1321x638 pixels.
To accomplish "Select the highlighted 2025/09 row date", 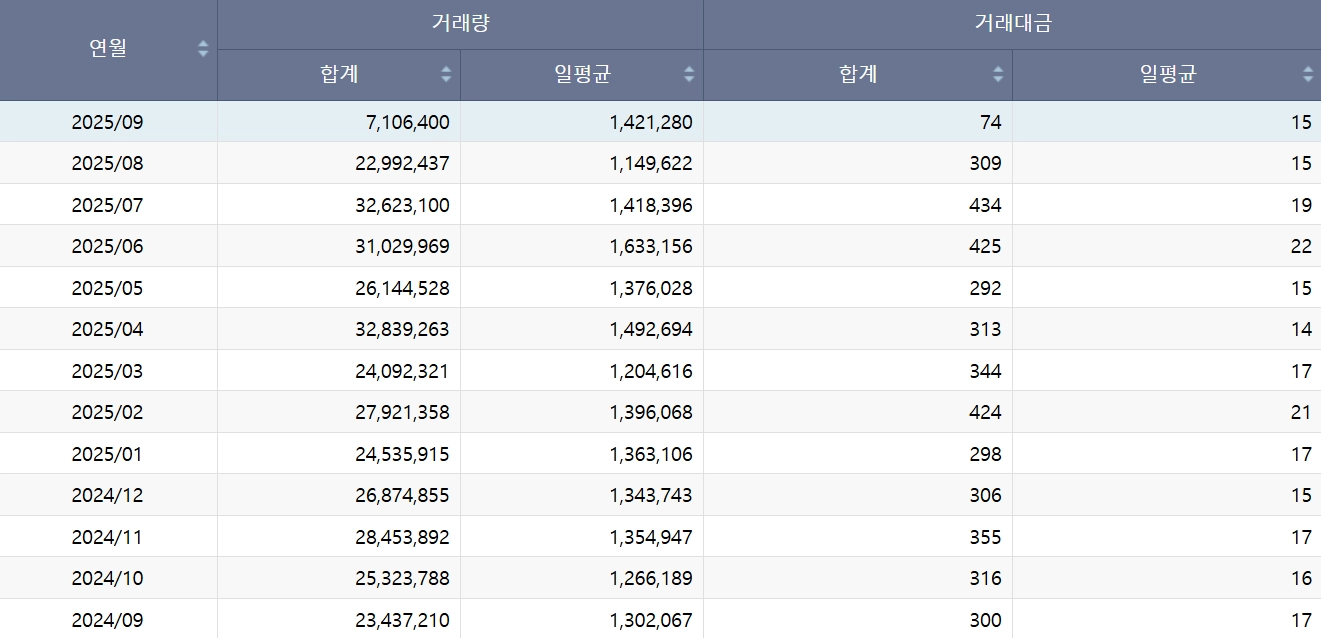I will point(108,122).
